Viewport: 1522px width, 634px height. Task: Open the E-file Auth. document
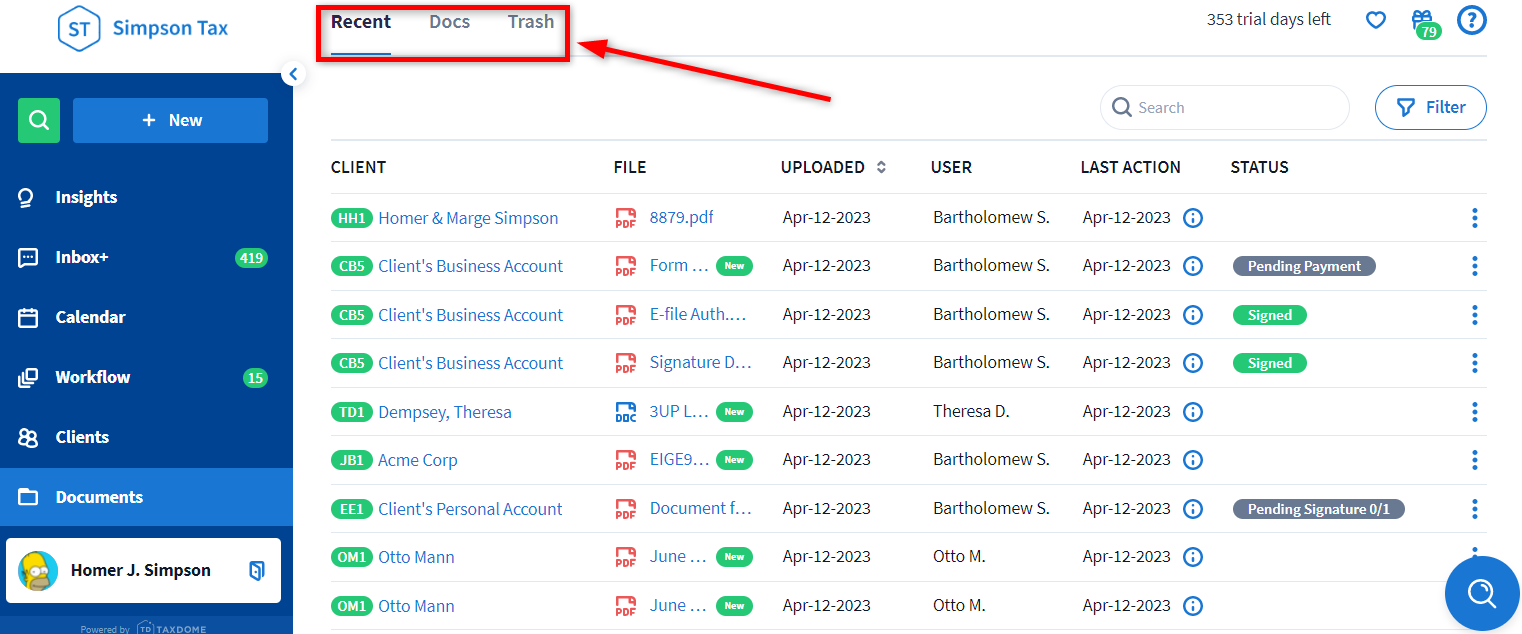pos(698,314)
